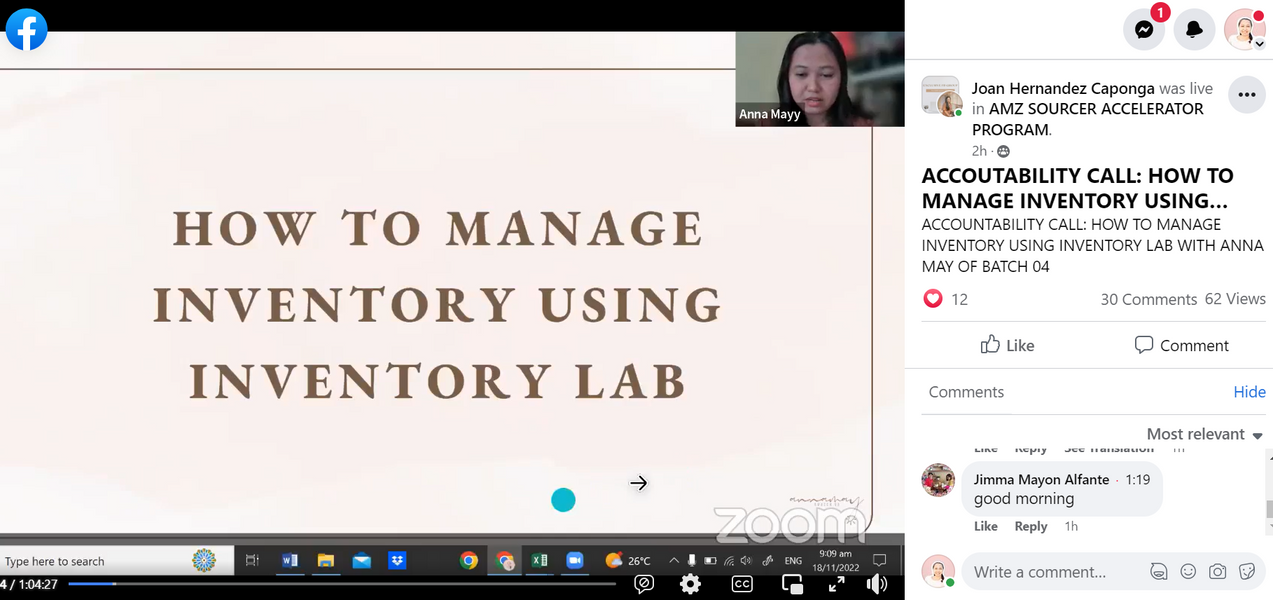Image resolution: width=1273 pixels, height=600 pixels.
Task: Enter fullscreen video mode
Action: pyautogui.click(x=837, y=584)
